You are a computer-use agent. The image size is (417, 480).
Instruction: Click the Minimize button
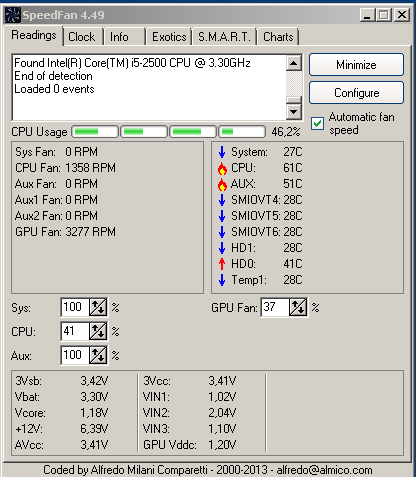point(356,65)
